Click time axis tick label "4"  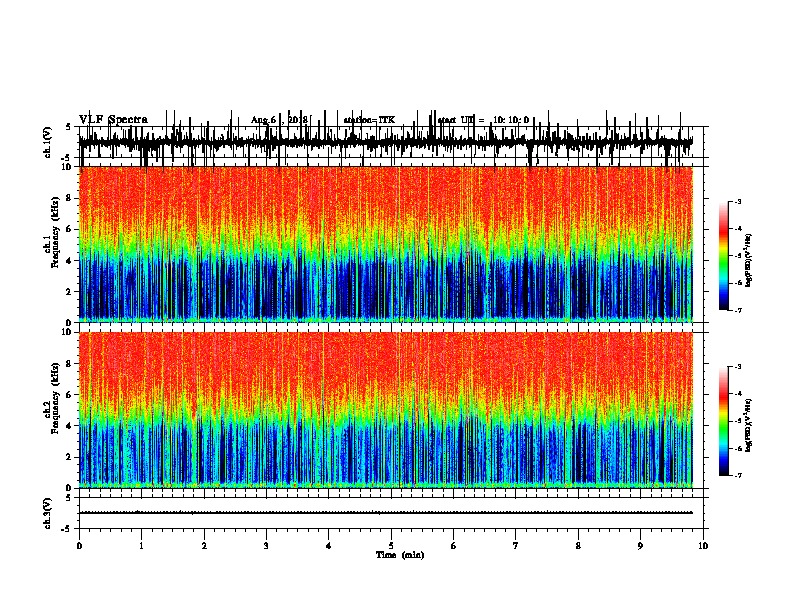point(328,546)
